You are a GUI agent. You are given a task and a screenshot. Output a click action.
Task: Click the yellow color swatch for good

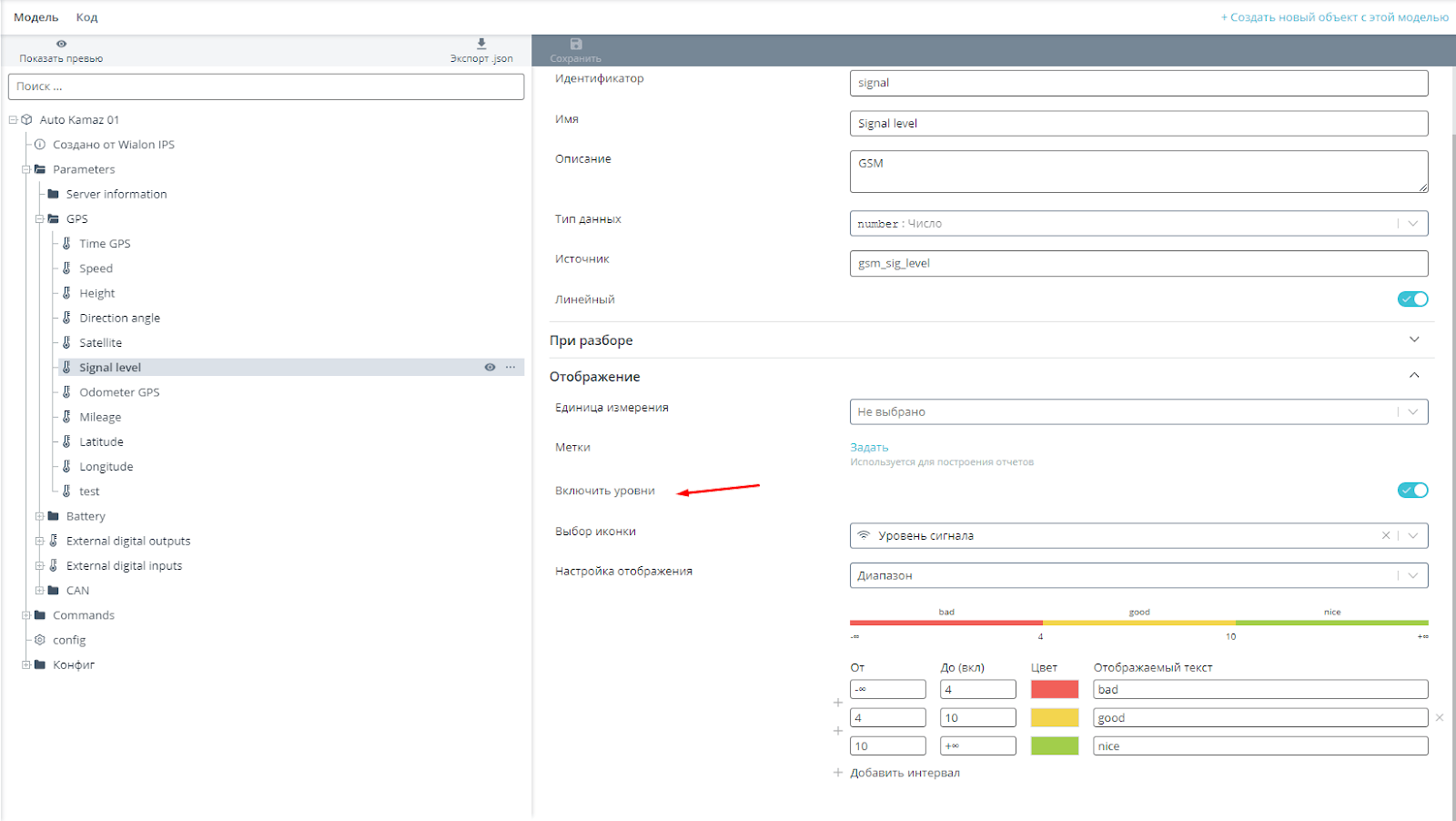pyautogui.click(x=1055, y=717)
